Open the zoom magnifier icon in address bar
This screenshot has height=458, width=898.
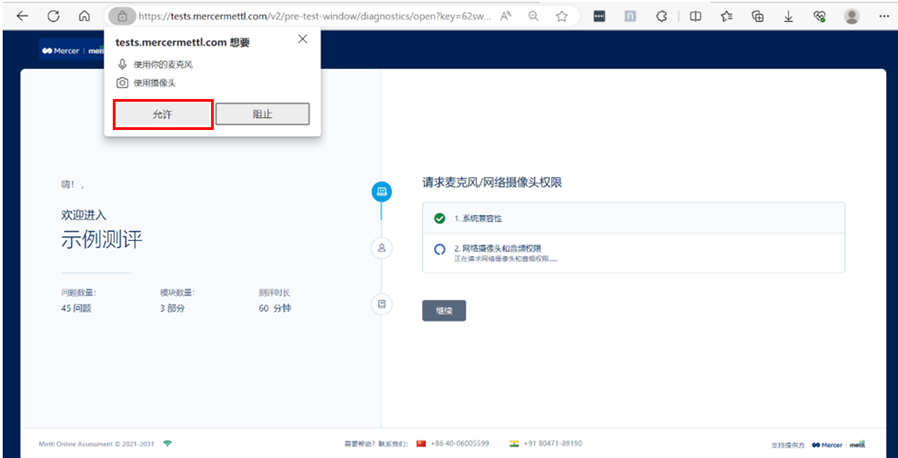click(x=533, y=16)
